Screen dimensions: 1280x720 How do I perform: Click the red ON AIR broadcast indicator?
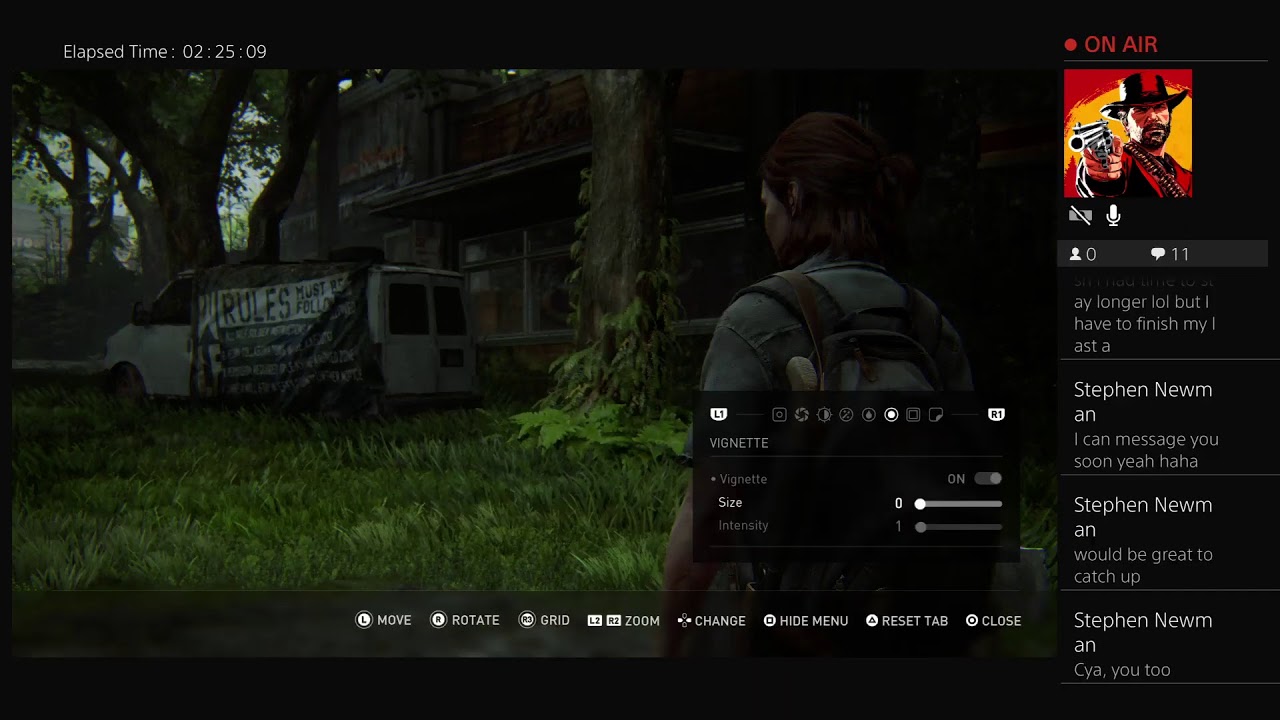(x=1111, y=45)
